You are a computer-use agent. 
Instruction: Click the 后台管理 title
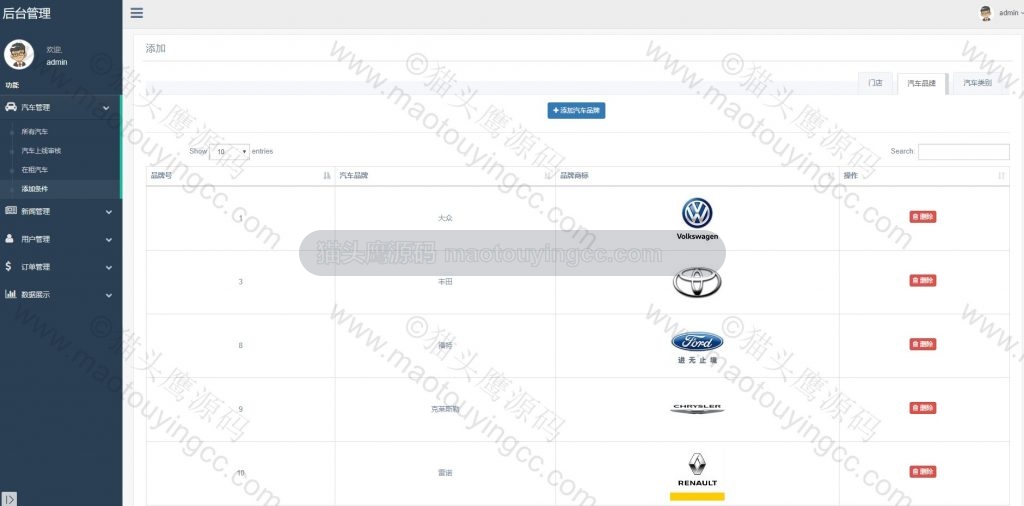pos(27,13)
